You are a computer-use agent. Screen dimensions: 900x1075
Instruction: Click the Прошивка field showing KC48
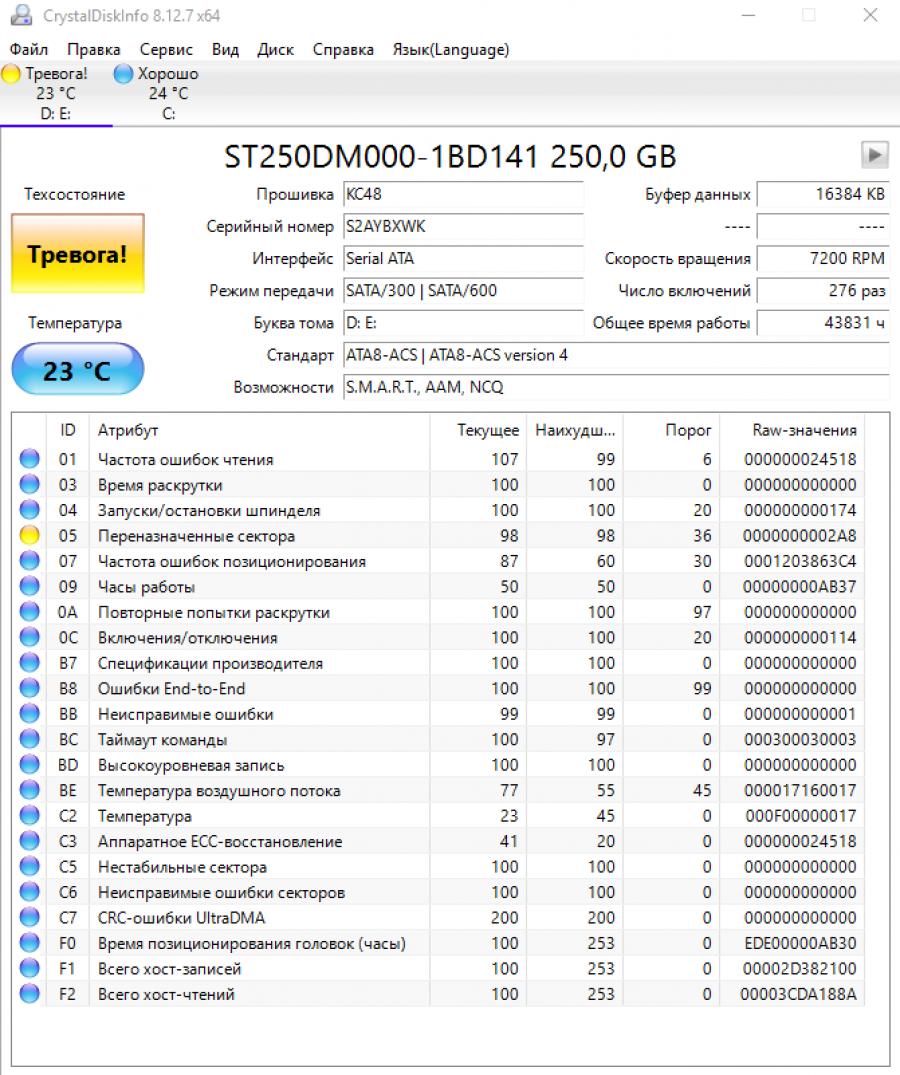pyautogui.click(x=462, y=194)
